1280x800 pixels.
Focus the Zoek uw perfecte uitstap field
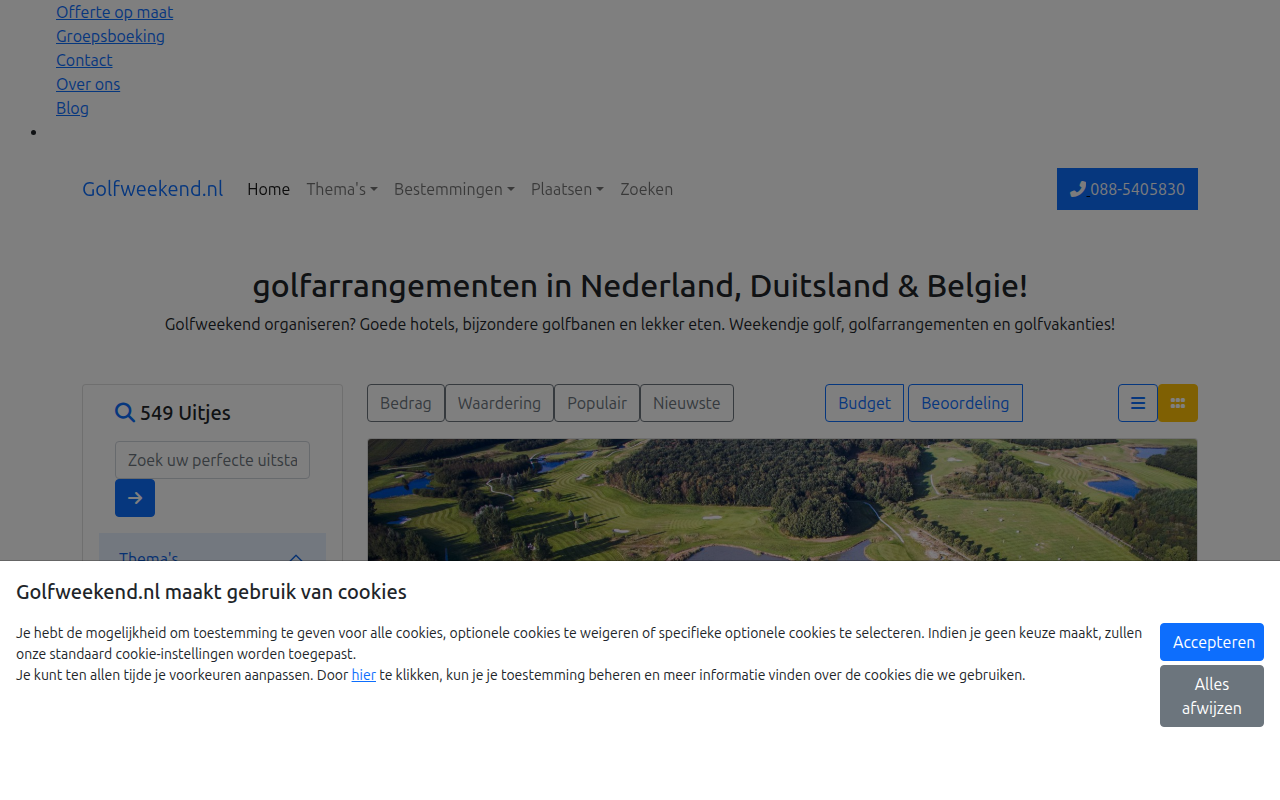pos(212,460)
